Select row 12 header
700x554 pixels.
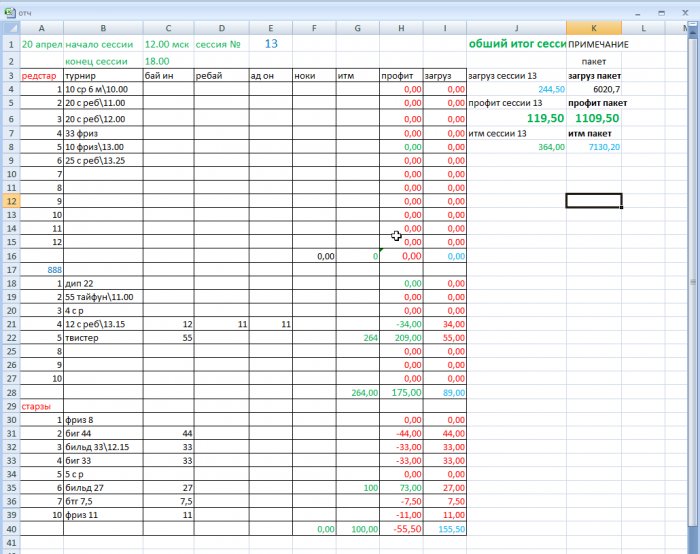12,201
